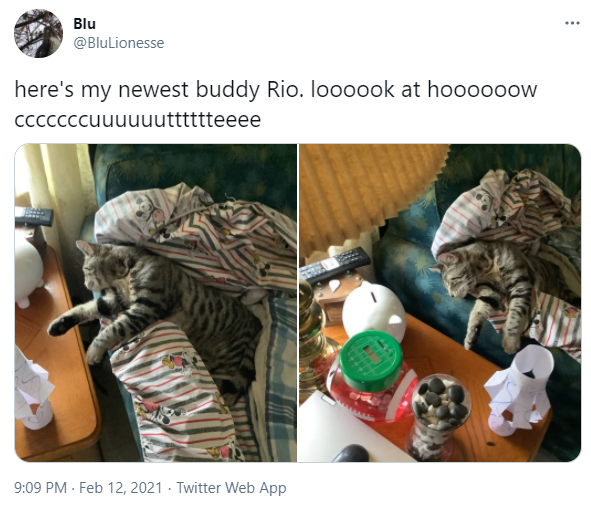This screenshot has height=507, width=591.
Task: Click the jar of black stones
Action: (439, 417)
